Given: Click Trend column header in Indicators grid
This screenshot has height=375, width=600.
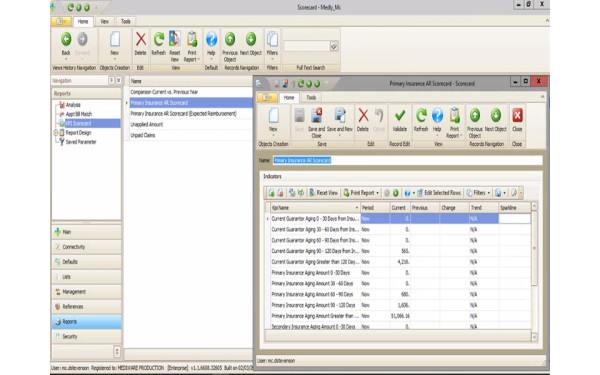Looking at the screenshot, I should (x=484, y=208).
